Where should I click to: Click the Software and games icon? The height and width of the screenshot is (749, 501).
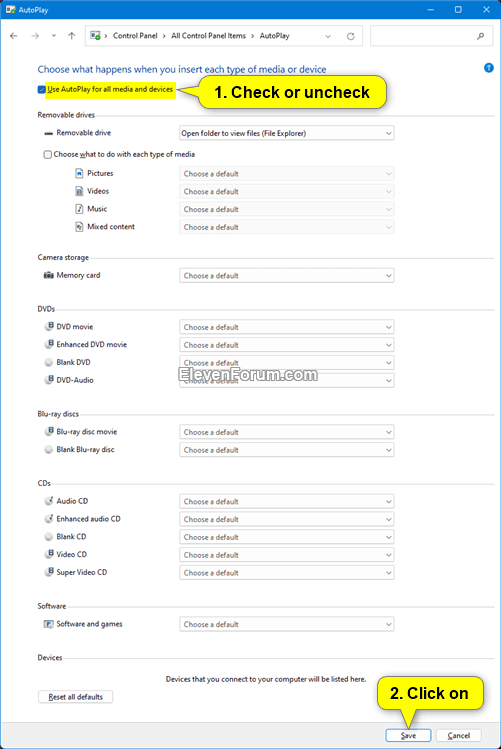coord(48,624)
